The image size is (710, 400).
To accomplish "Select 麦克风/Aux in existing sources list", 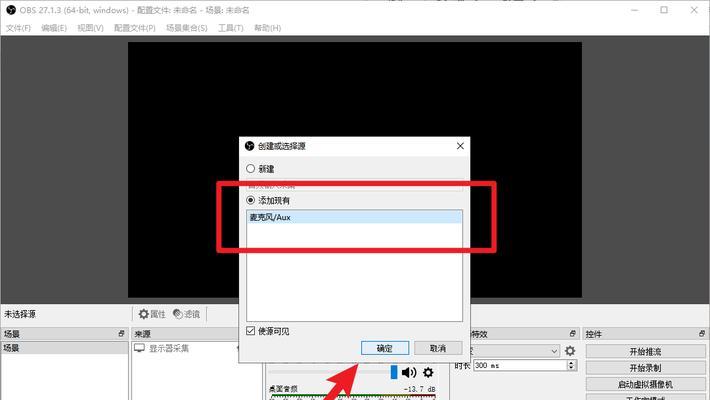I will click(355, 217).
